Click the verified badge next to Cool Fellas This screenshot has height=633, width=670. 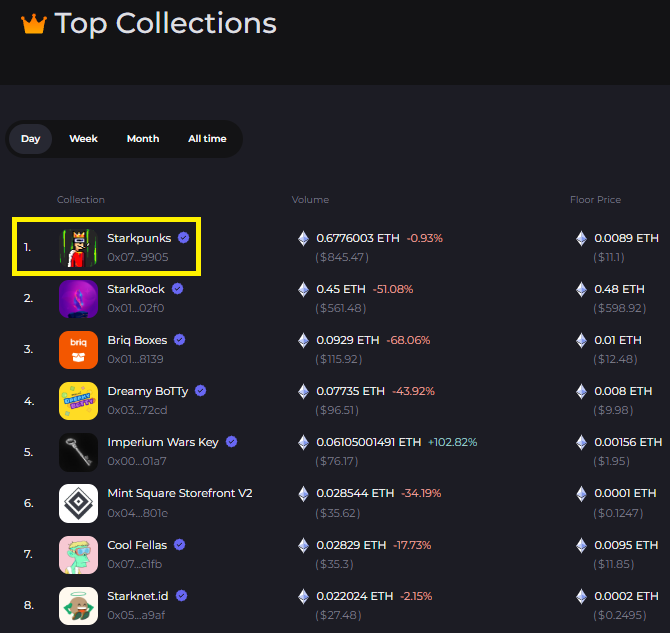coord(179,545)
